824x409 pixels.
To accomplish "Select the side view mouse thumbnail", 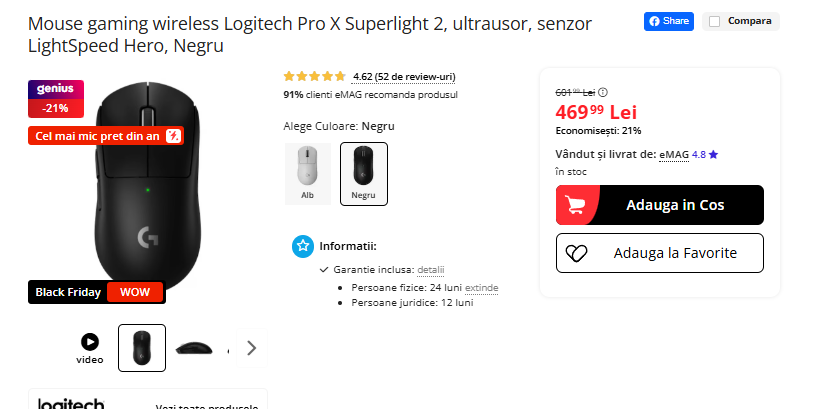I will click(194, 348).
